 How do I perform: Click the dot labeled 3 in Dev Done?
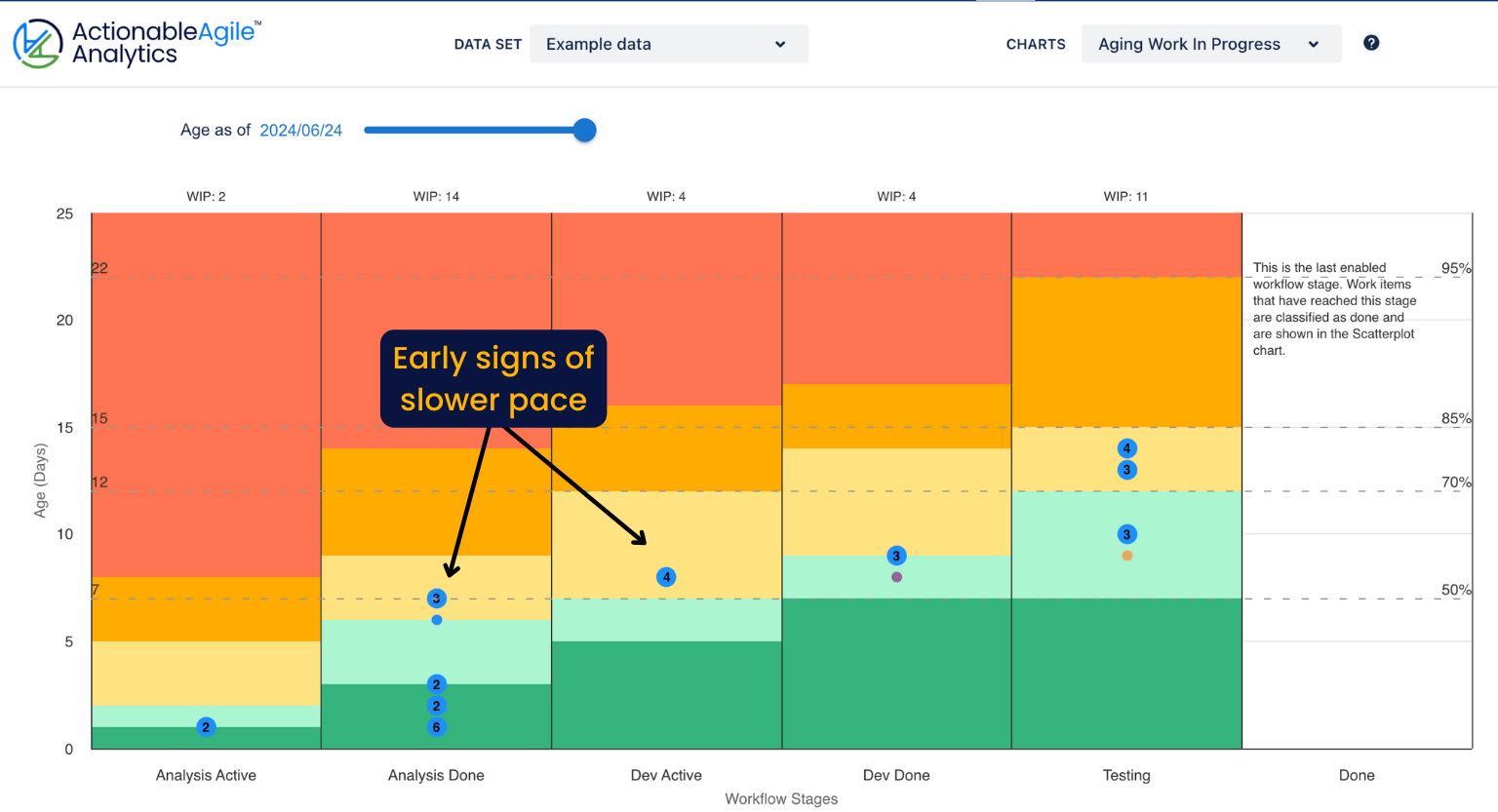(896, 555)
